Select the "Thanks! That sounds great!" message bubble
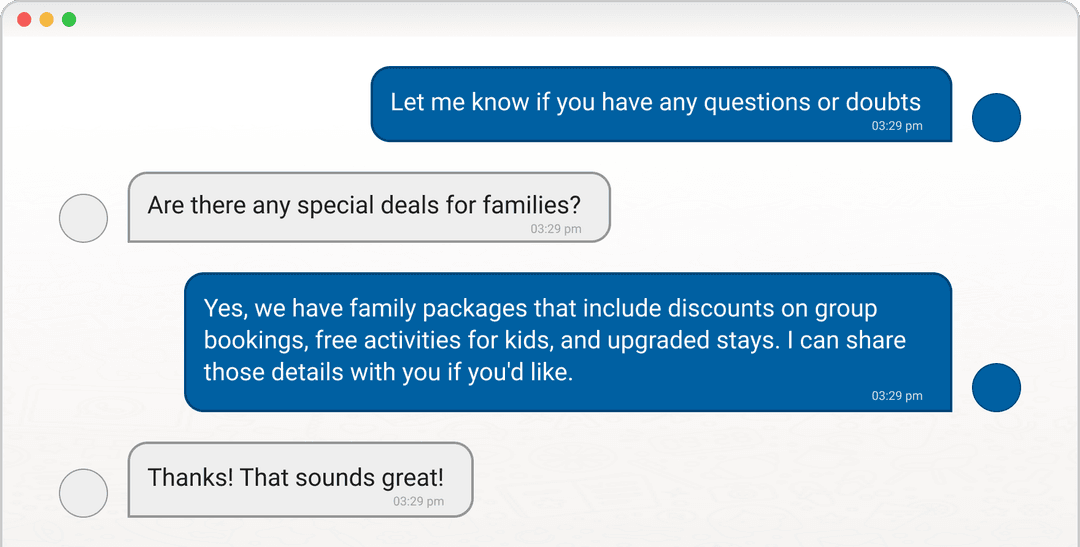1080x547 pixels. pyautogui.click(x=300, y=479)
